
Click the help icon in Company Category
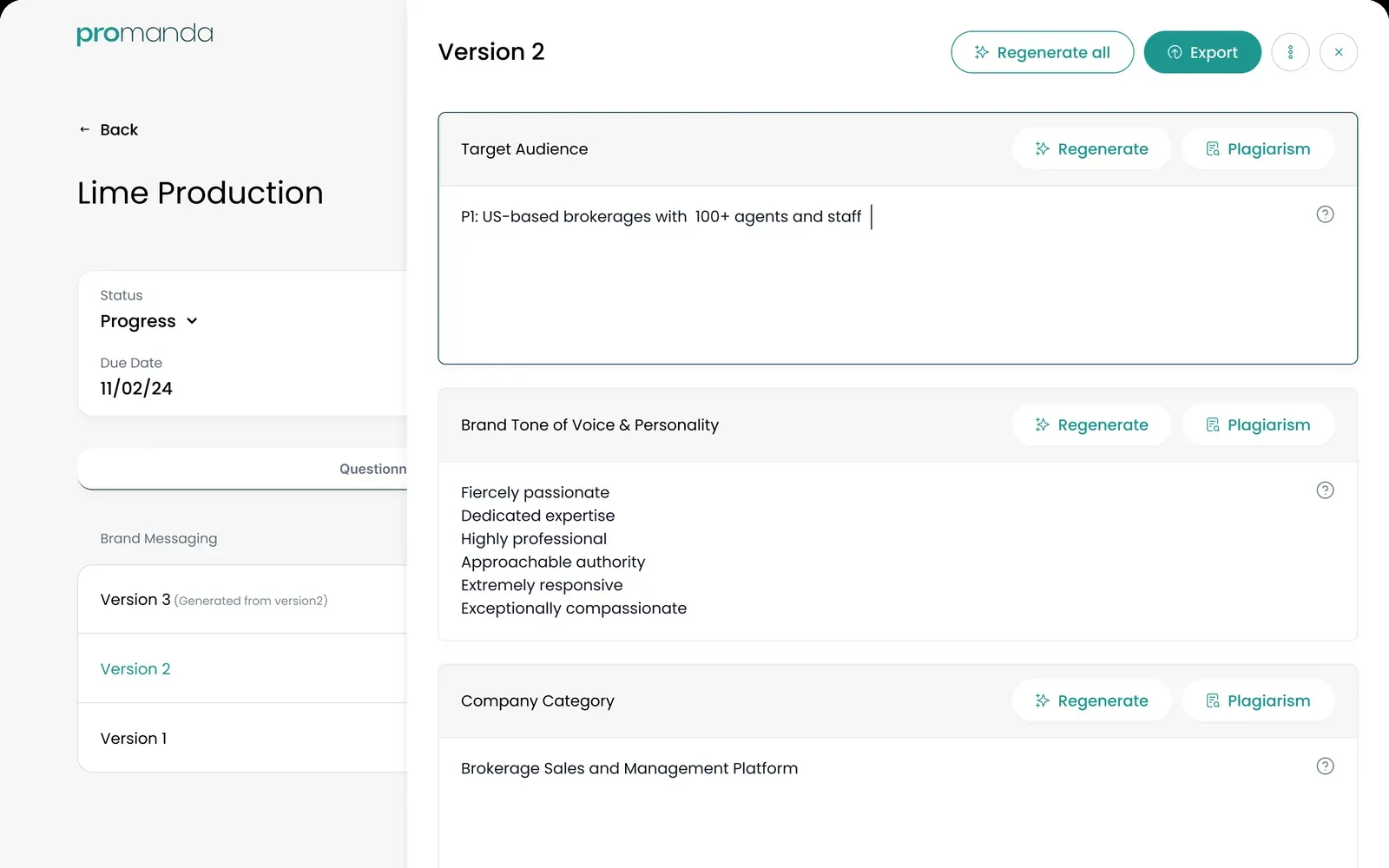1325,766
